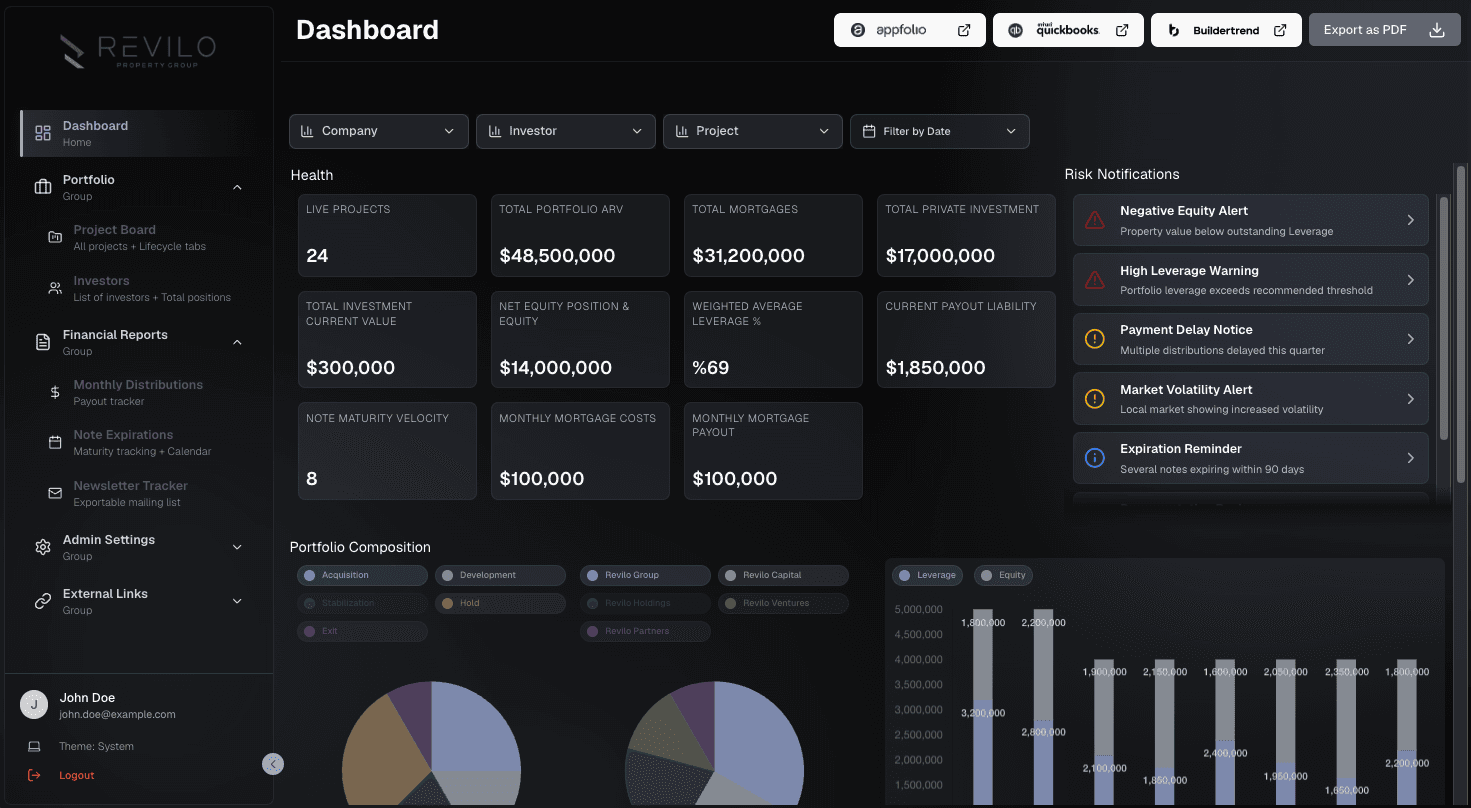Click the Admin Settings gear icon
The width and height of the screenshot is (1471, 808).
[43, 547]
